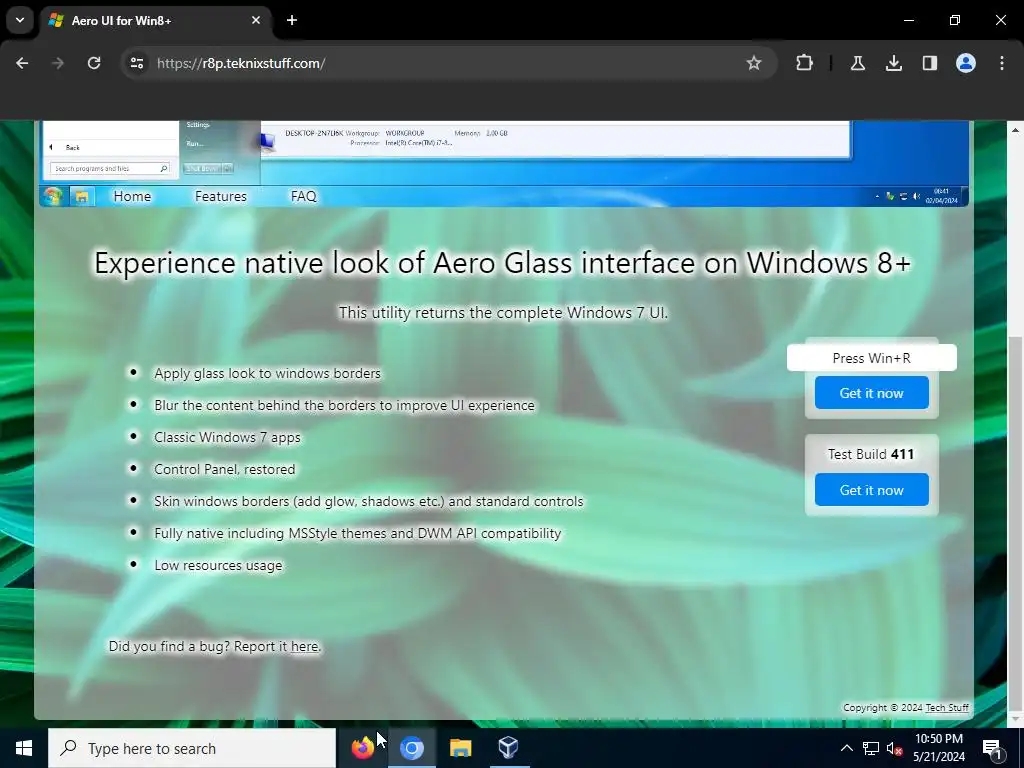Screen dimensions: 1024x768
Task: Open the tab search dropdown
Action: point(20,20)
